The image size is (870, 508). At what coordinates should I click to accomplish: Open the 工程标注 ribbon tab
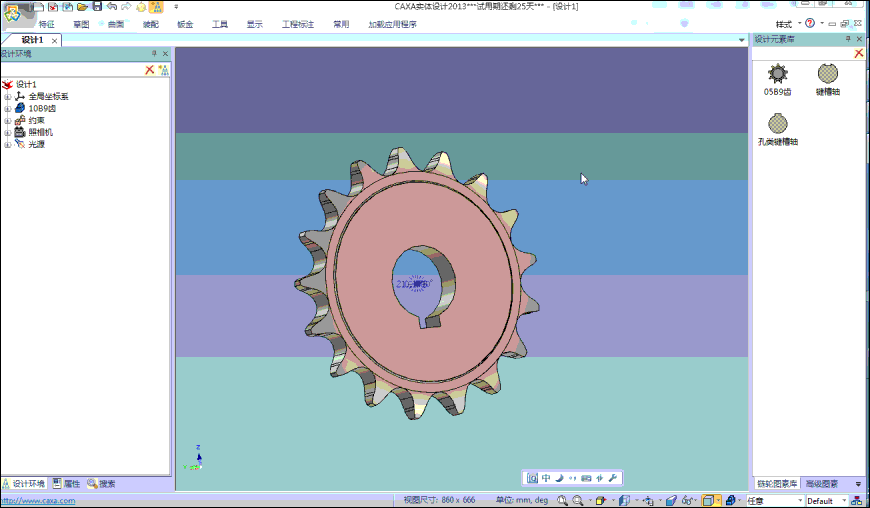[297, 24]
